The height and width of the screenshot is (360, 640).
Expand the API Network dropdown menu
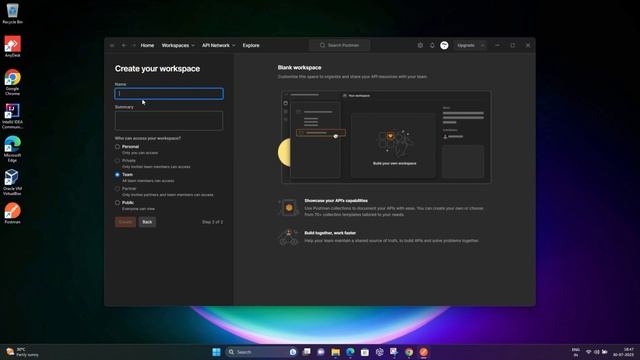219,45
